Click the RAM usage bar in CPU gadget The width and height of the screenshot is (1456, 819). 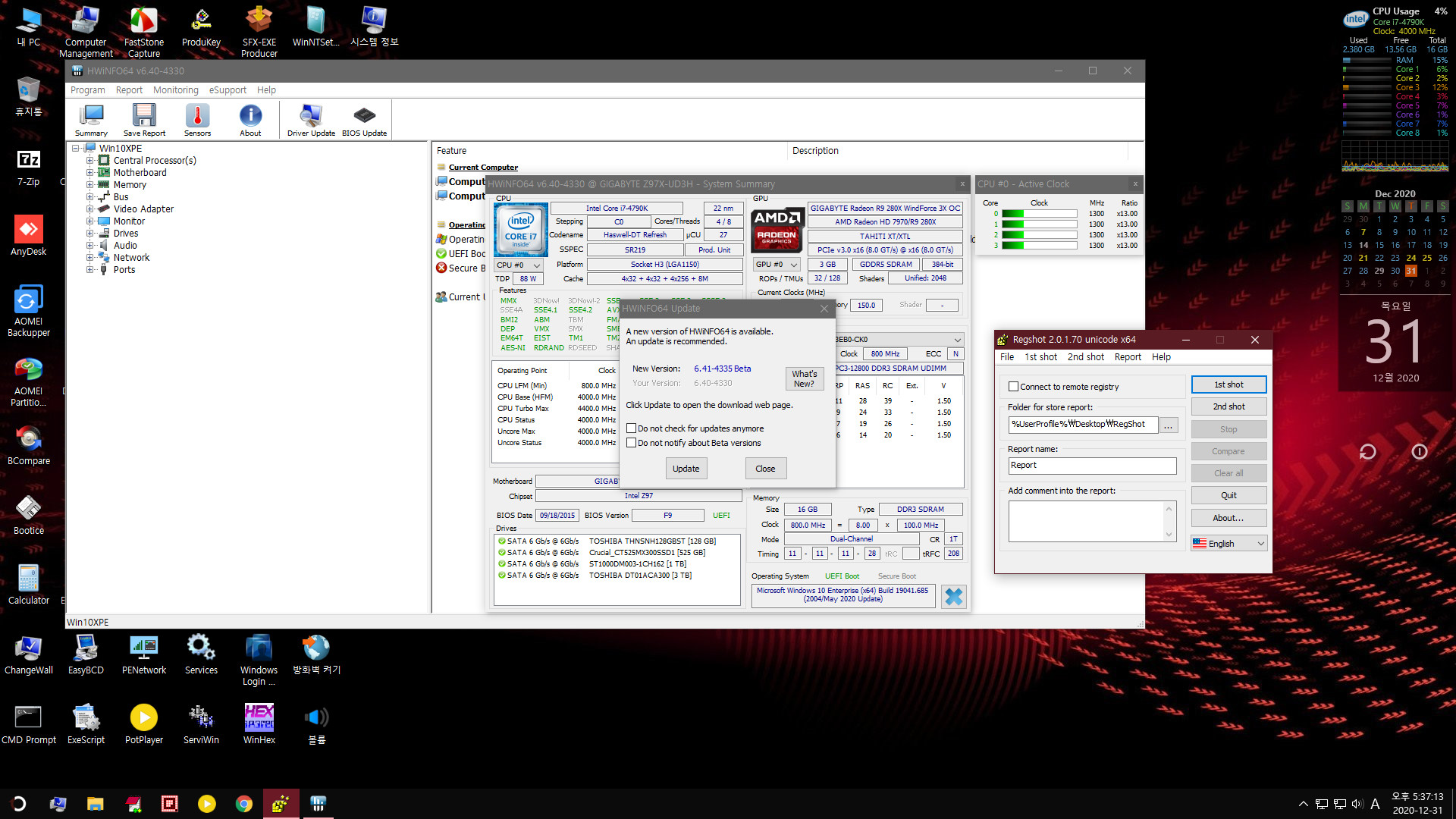(x=1367, y=60)
